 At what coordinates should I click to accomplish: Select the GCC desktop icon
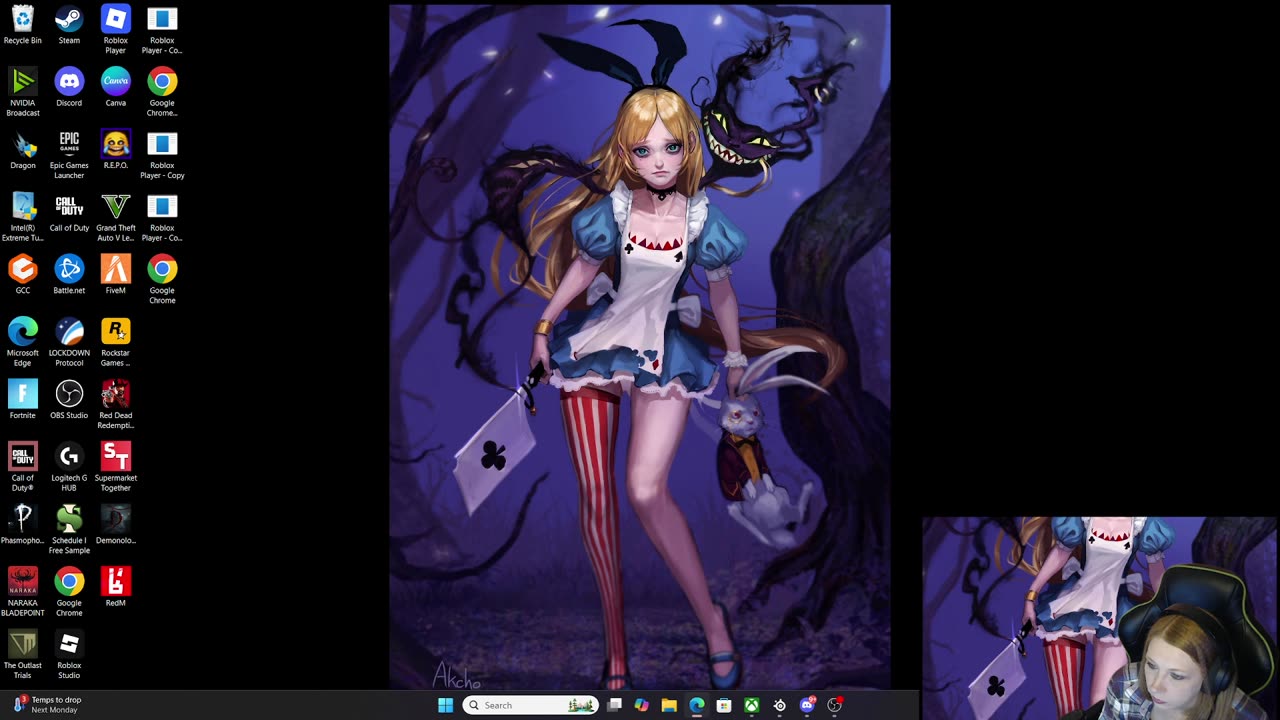coord(22,275)
